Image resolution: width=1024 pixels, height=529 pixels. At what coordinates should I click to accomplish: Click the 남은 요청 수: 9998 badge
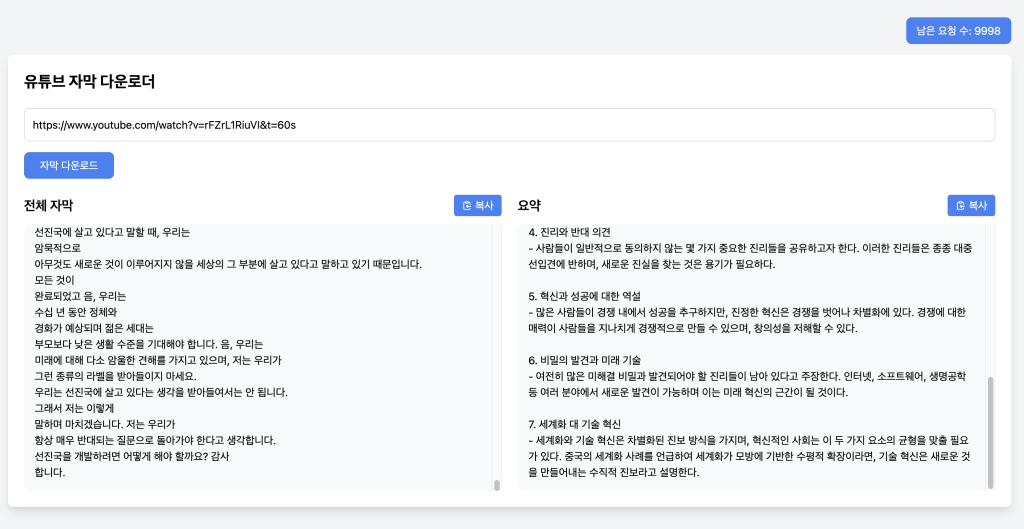pos(959,31)
